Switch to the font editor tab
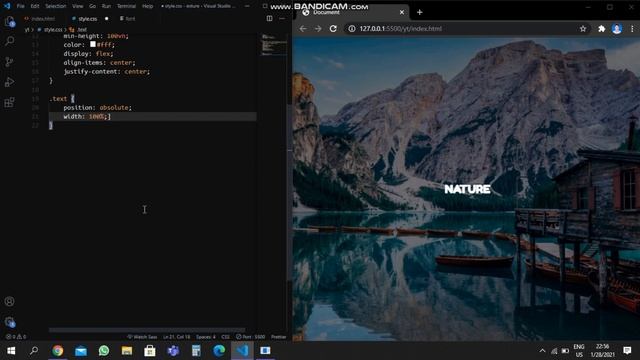Viewport: 640px width, 360px height. (128, 19)
